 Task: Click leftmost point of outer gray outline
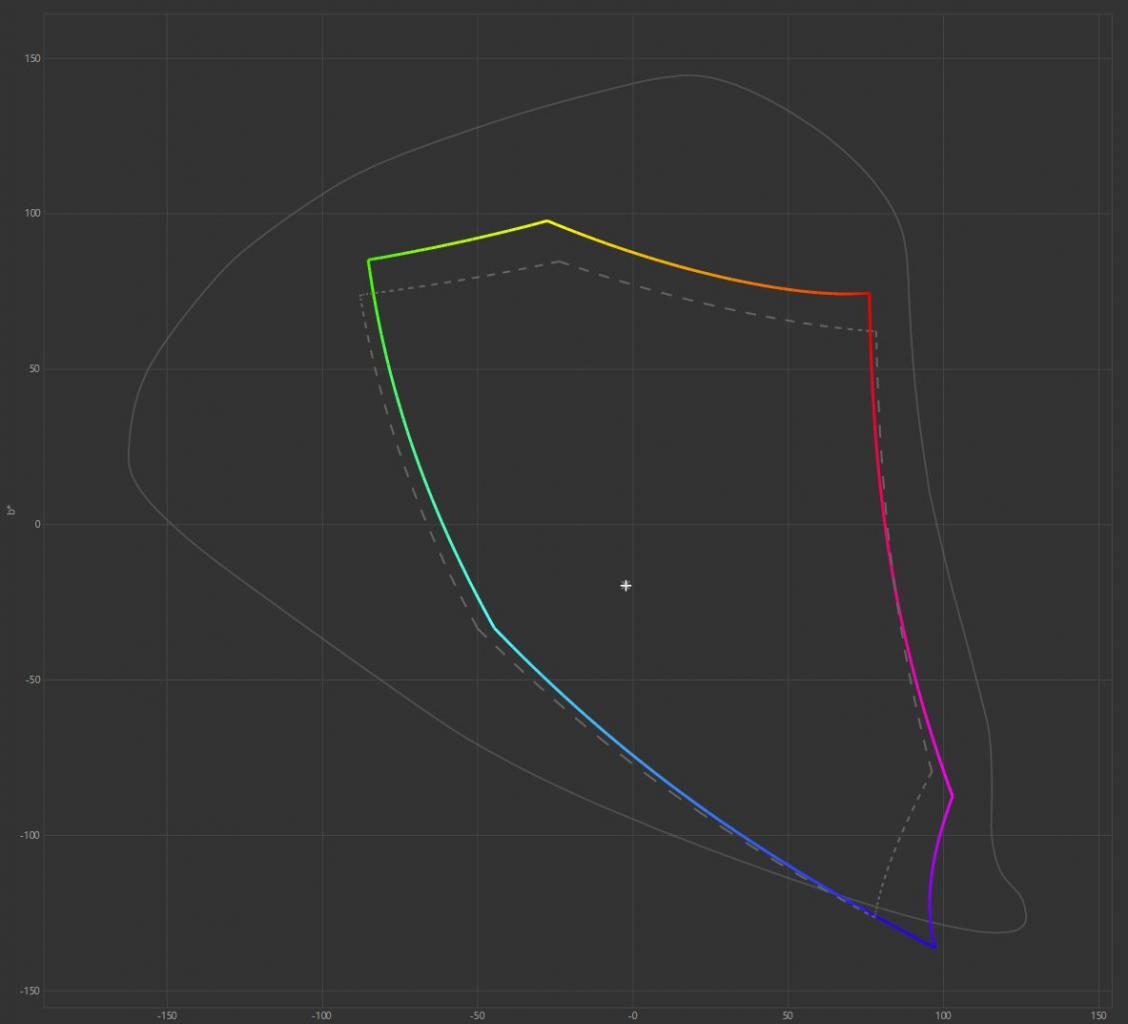tap(129, 460)
